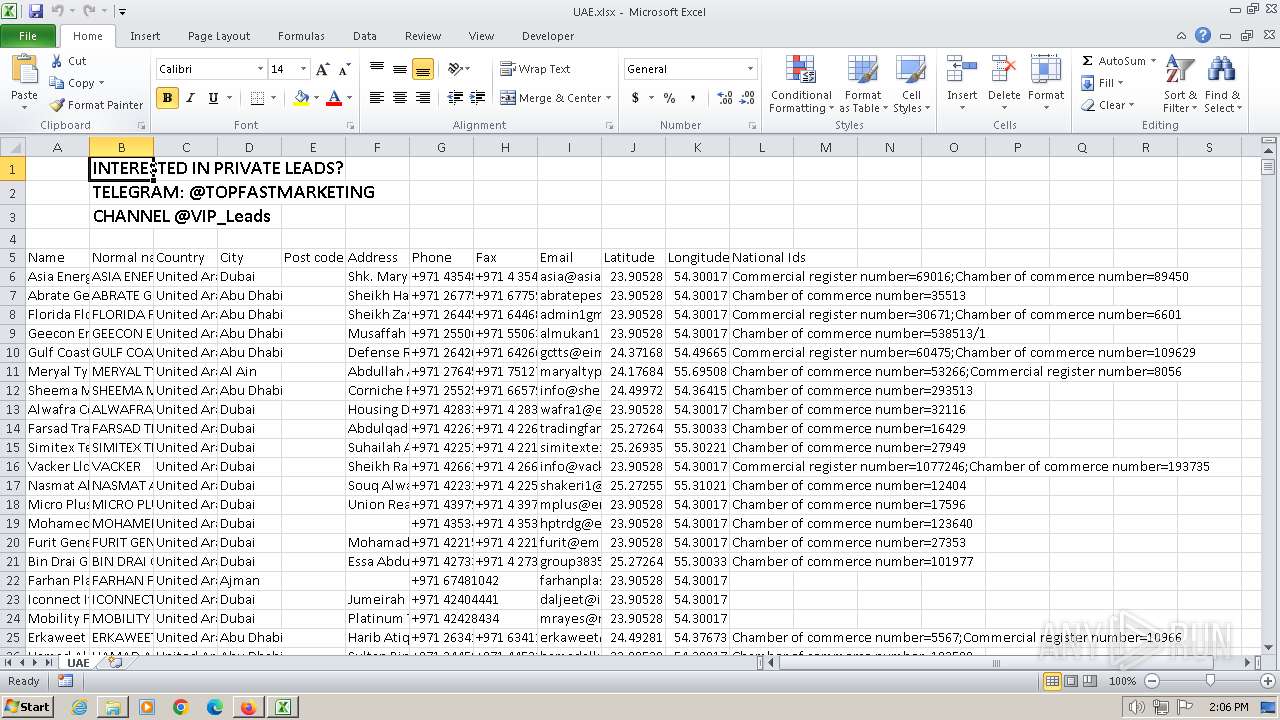Open the File tab
Screen dimensions: 1280x720
tap(28, 36)
